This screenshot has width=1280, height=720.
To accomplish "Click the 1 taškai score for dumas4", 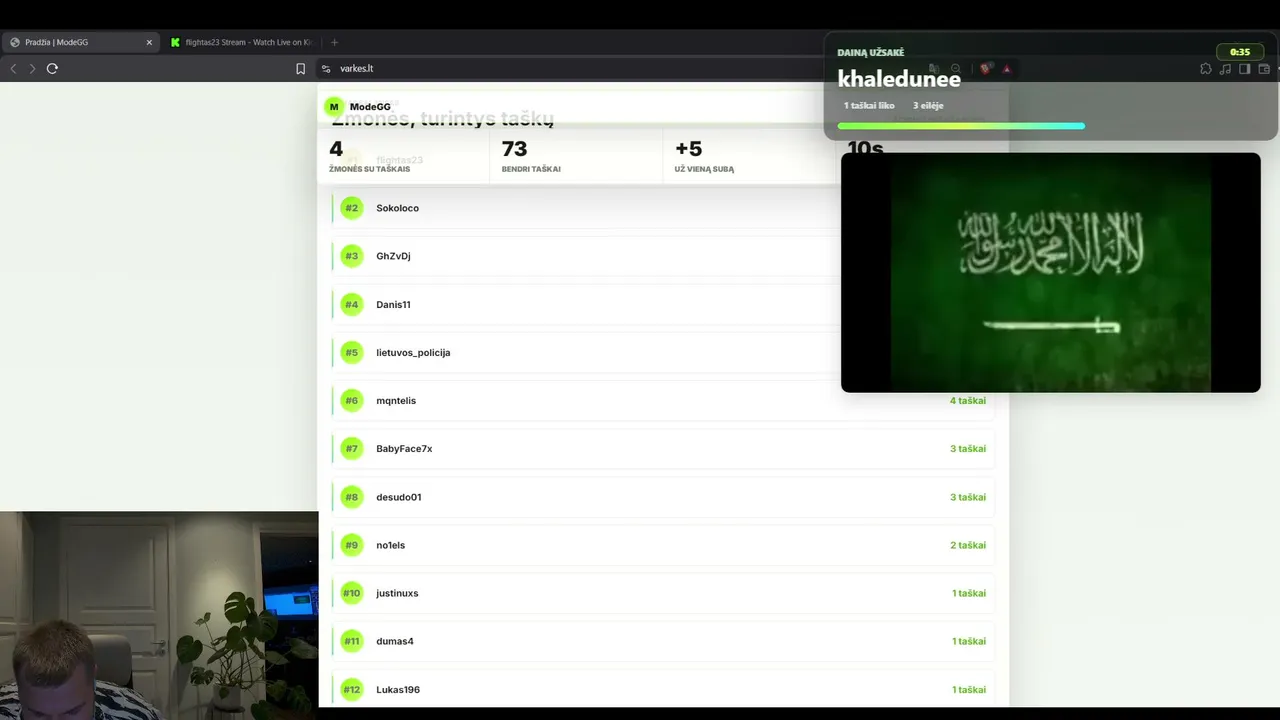I will click(969, 641).
